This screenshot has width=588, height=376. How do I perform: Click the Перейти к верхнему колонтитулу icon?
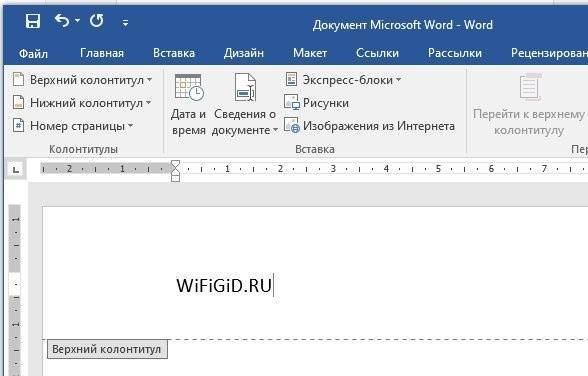point(531,87)
